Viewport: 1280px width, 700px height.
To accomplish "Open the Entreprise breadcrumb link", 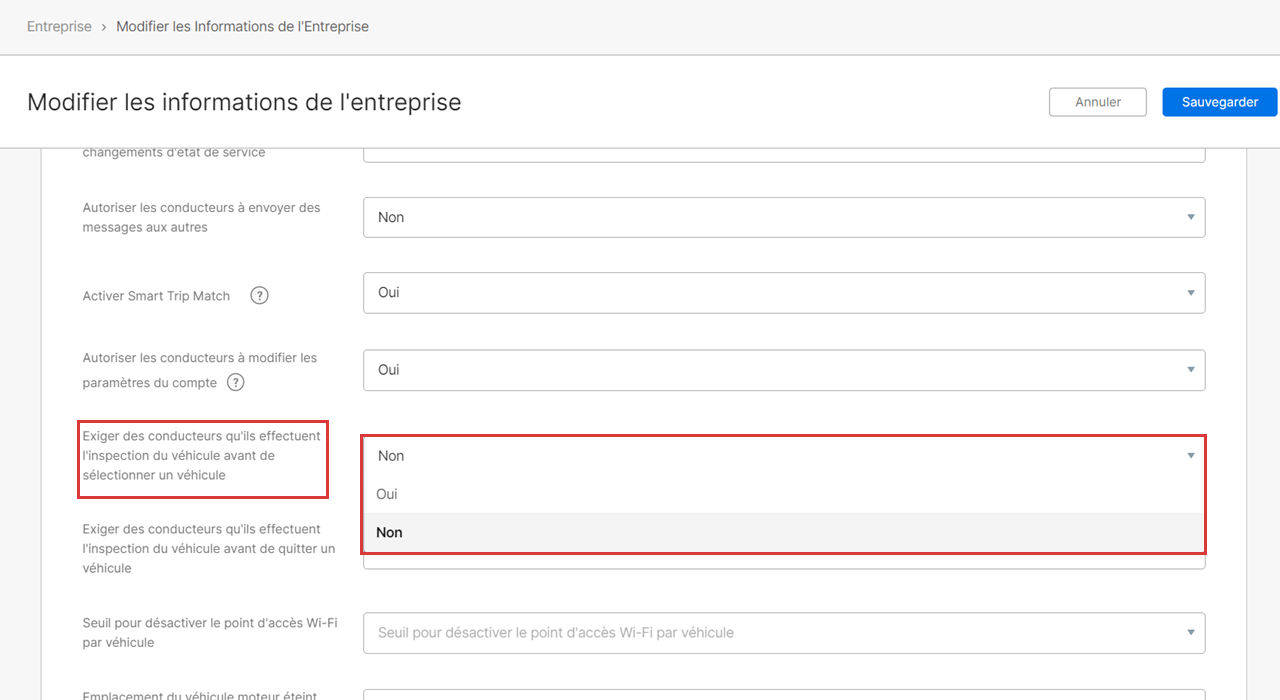I will pyautogui.click(x=59, y=27).
